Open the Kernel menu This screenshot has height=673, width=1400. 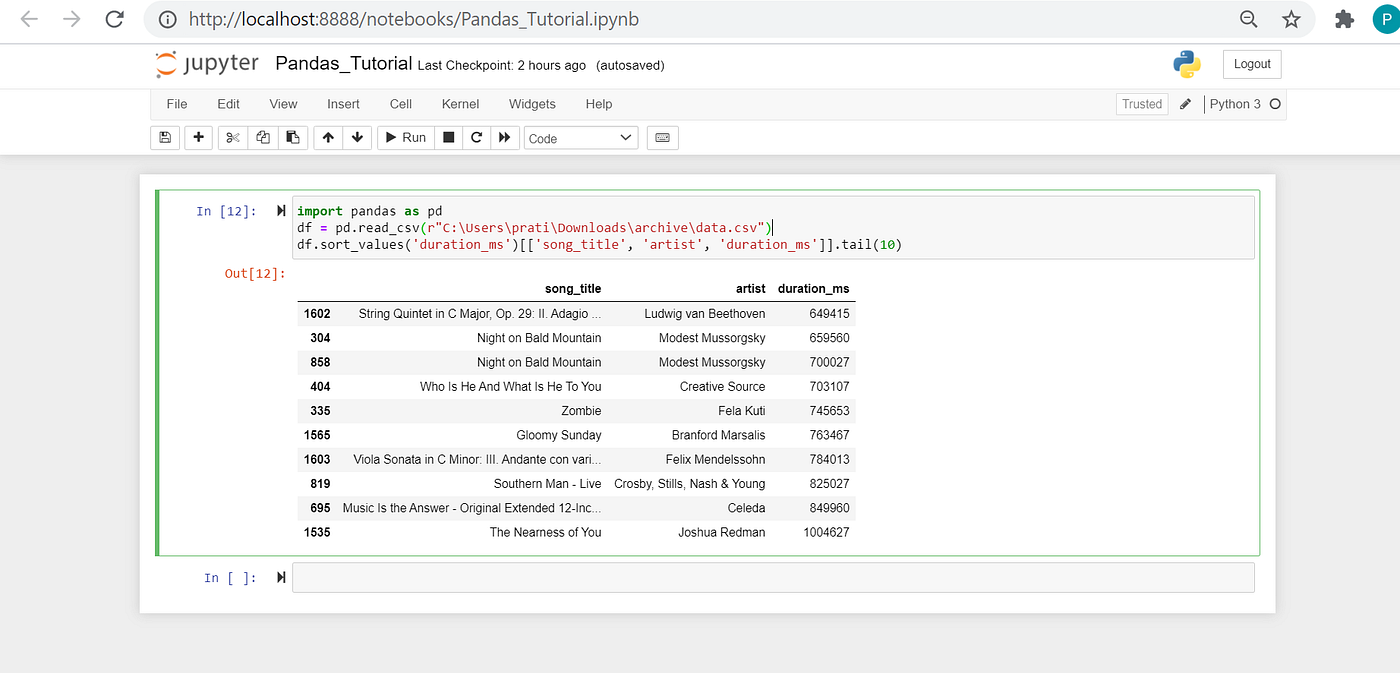click(460, 103)
